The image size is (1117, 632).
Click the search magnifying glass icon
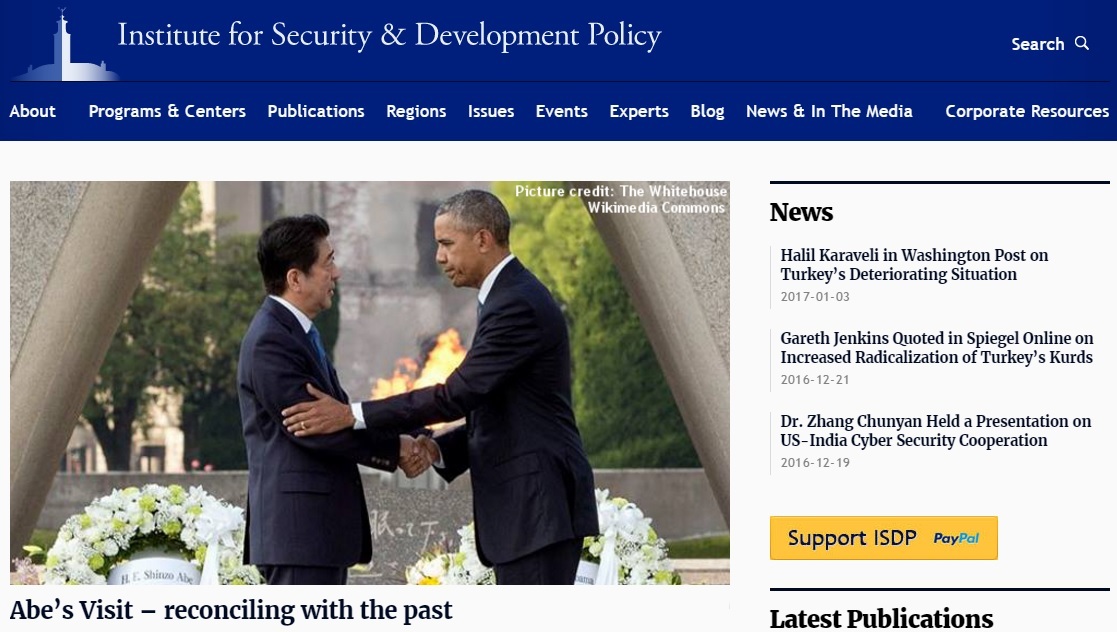point(1081,43)
